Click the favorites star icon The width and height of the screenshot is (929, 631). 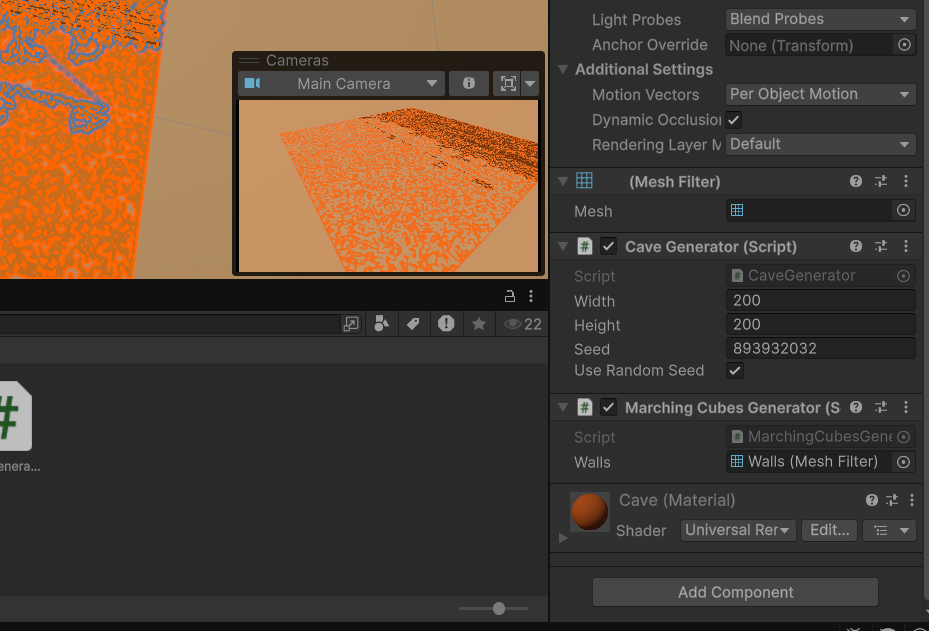[x=479, y=324]
